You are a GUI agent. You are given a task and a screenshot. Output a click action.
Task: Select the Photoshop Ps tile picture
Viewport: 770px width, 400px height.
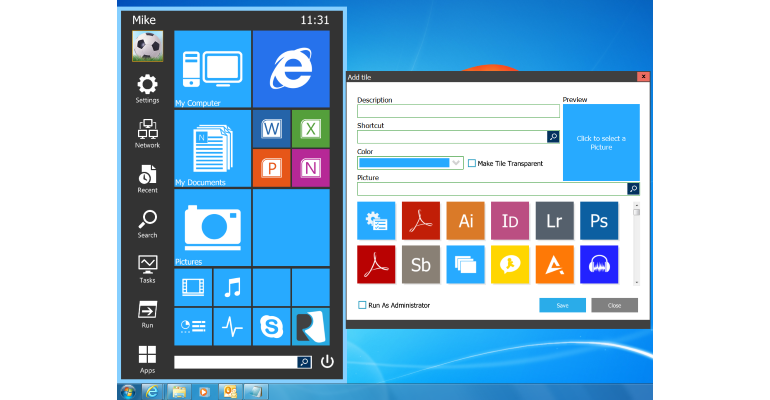(599, 221)
